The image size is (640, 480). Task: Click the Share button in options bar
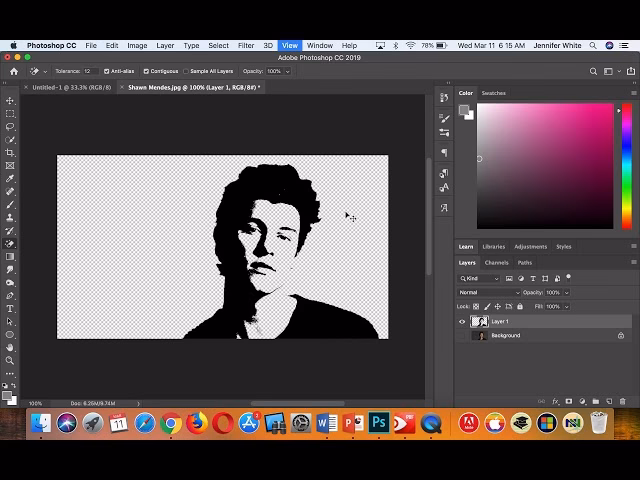click(631, 71)
